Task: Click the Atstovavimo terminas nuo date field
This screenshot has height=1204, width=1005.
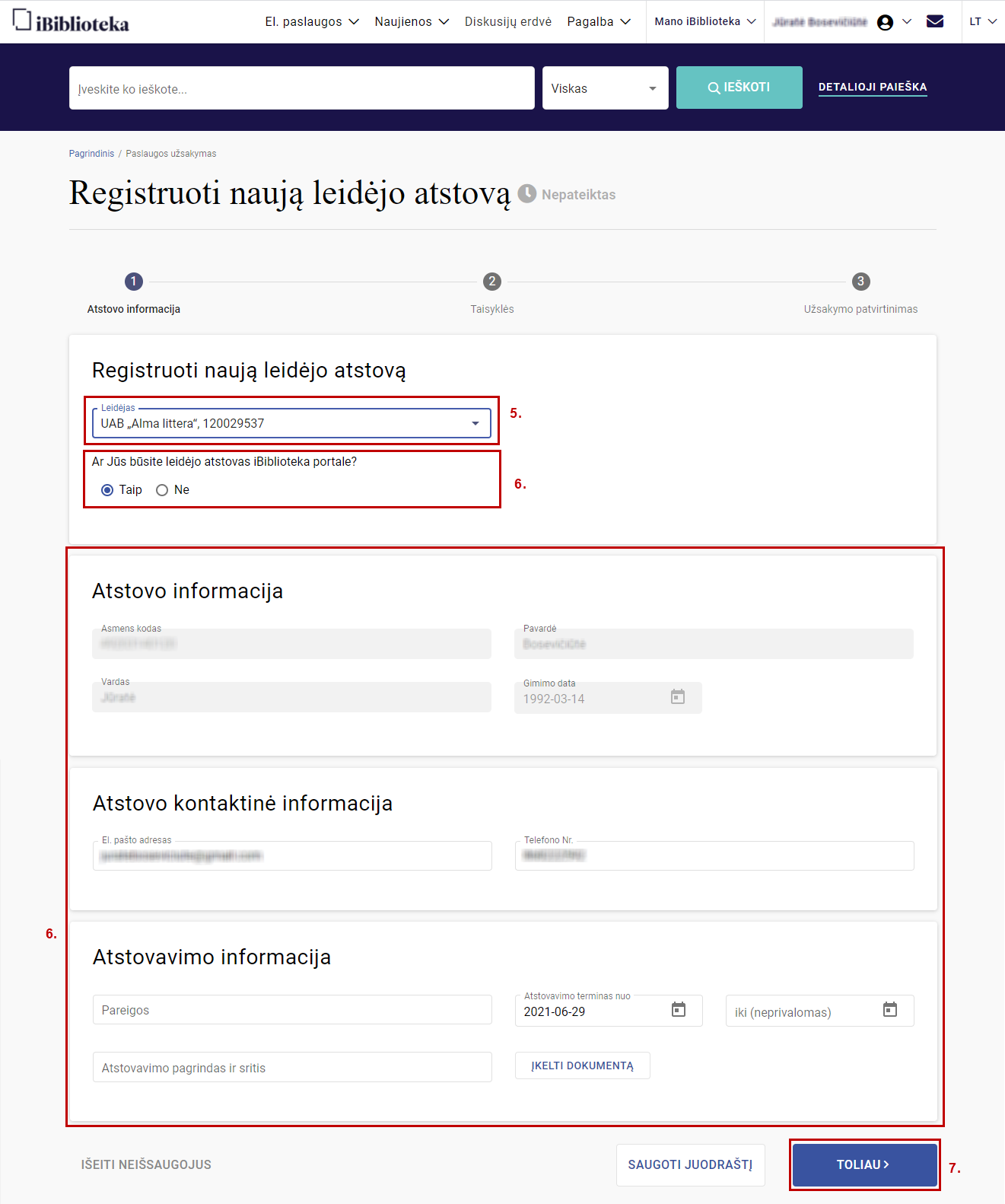Action: click(609, 1011)
